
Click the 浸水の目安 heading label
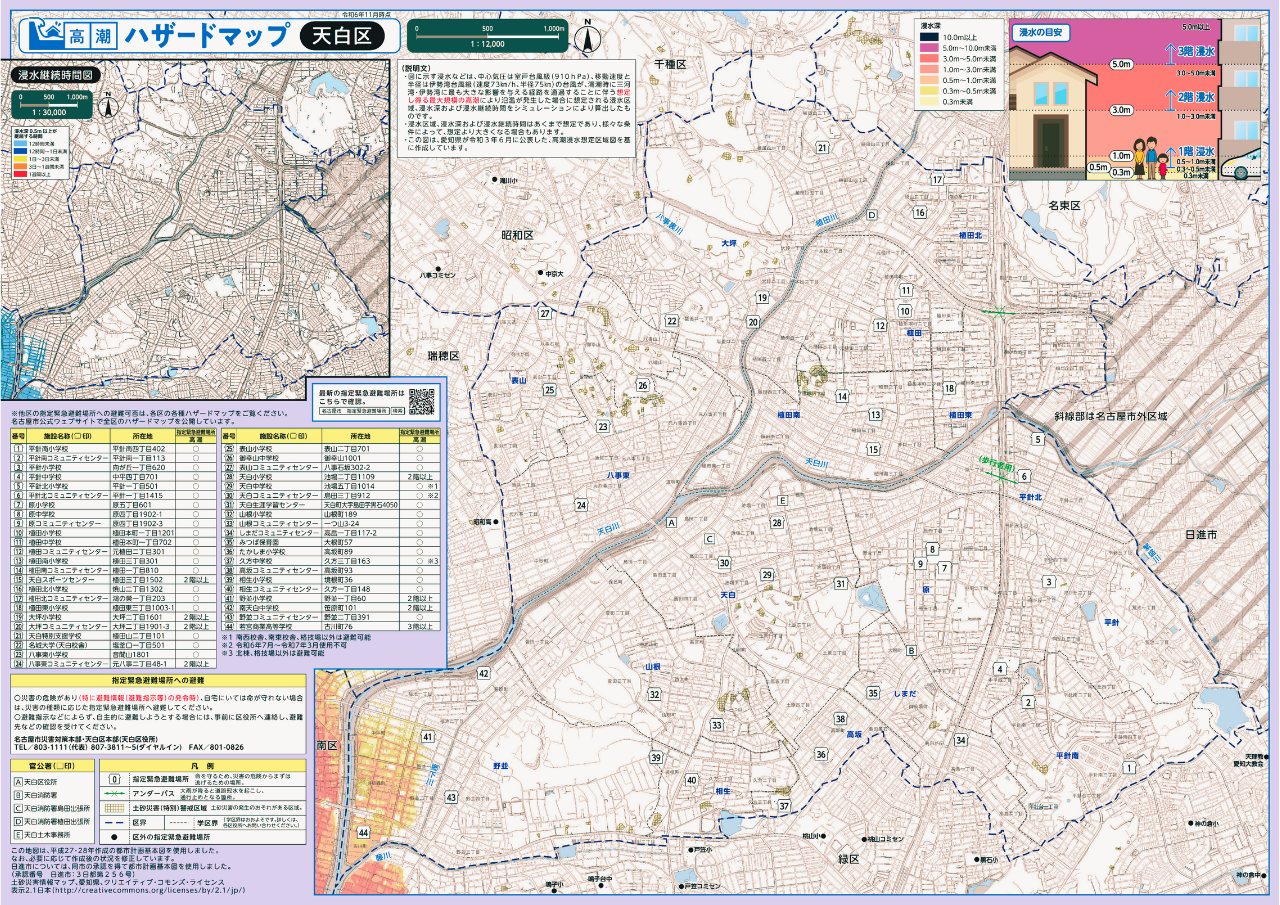(x=1040, y=33)
